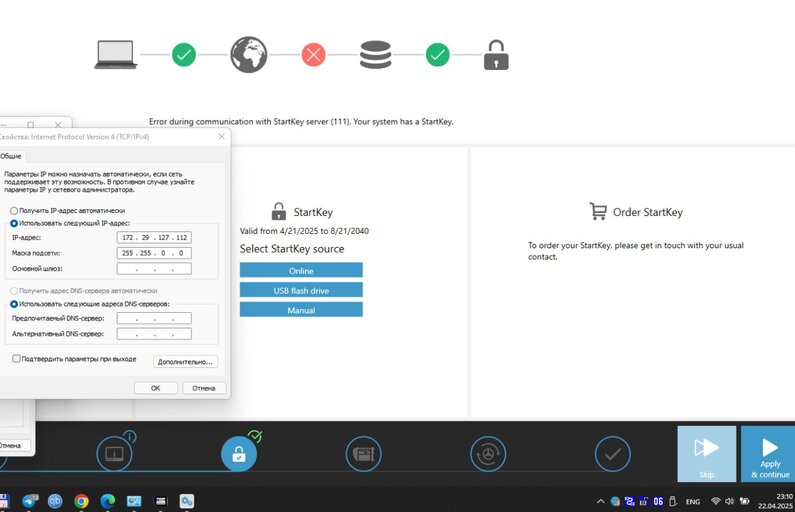The height and width of the screenshot is (512, 795).
Task: Open the third wizard step icon
Action: coord(364,453)
